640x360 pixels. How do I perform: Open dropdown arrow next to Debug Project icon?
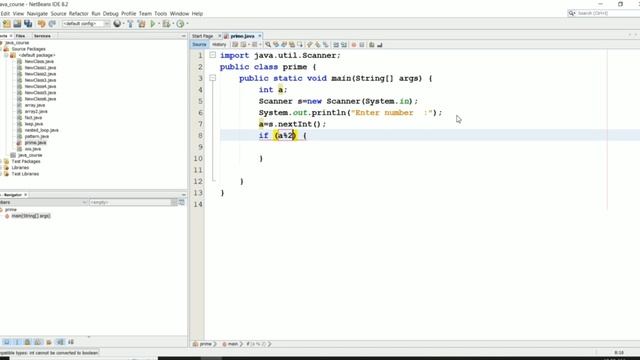(173, 24)
